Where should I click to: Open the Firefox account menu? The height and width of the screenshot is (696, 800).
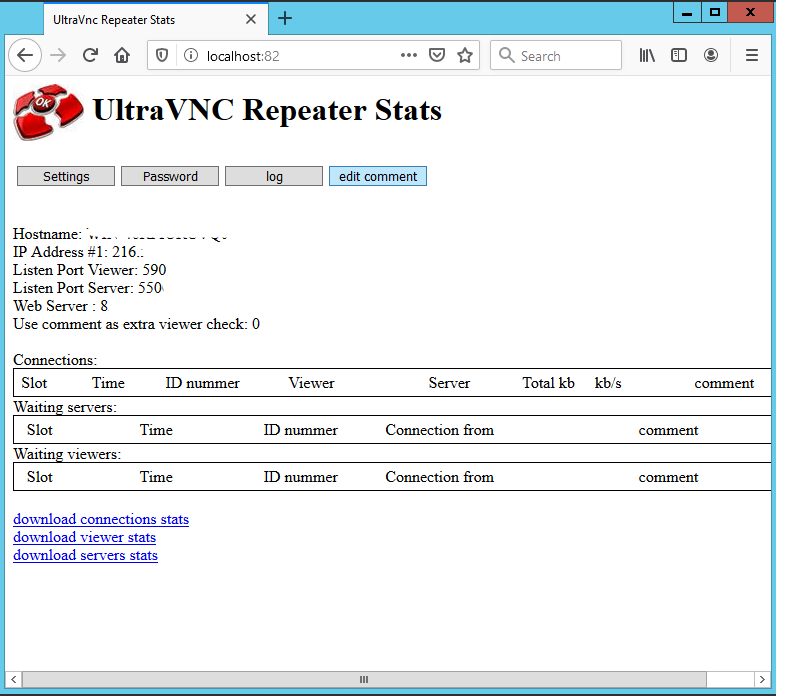point(711,55)
